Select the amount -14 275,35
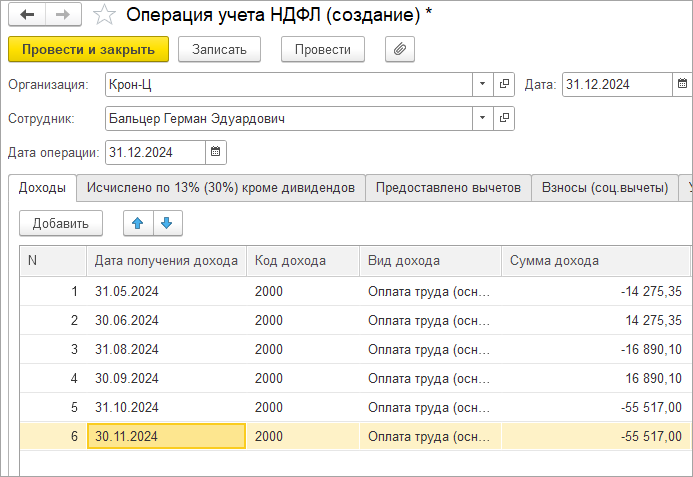The height and width of the screenshot is (477, 693). (x=595, y=291)
